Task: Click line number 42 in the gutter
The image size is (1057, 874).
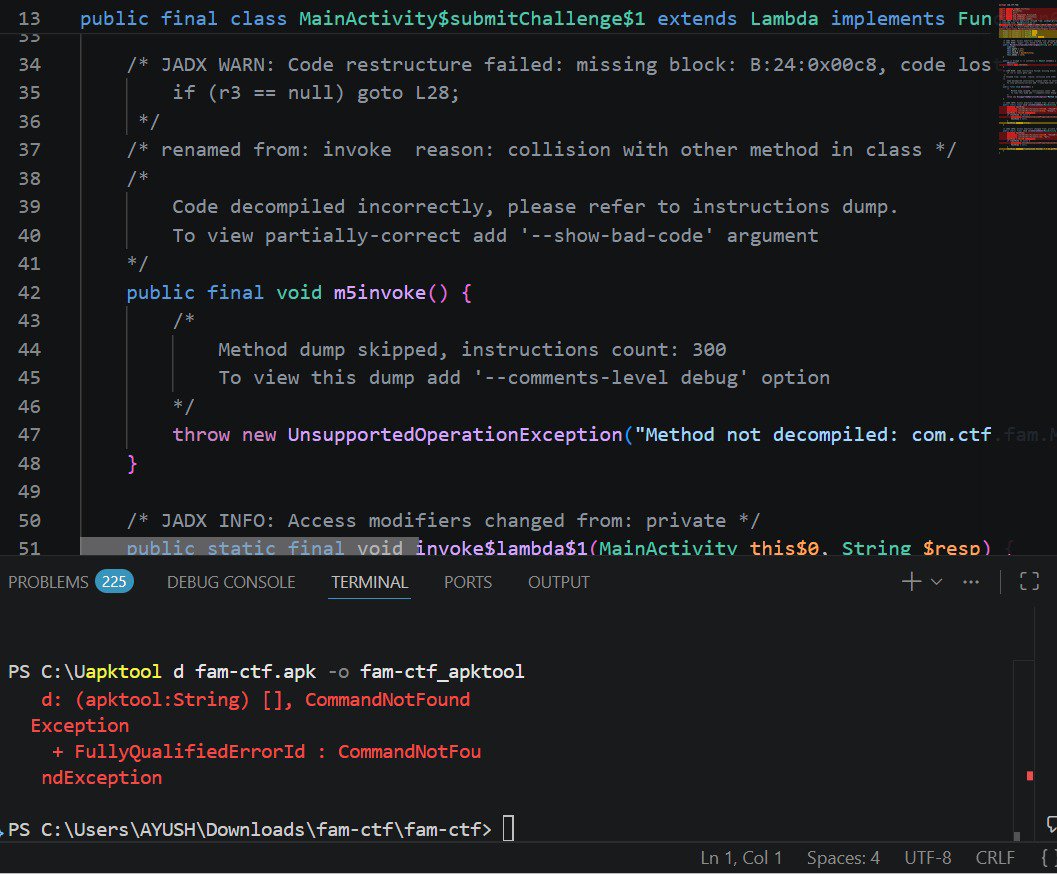Action: (29, 292)
